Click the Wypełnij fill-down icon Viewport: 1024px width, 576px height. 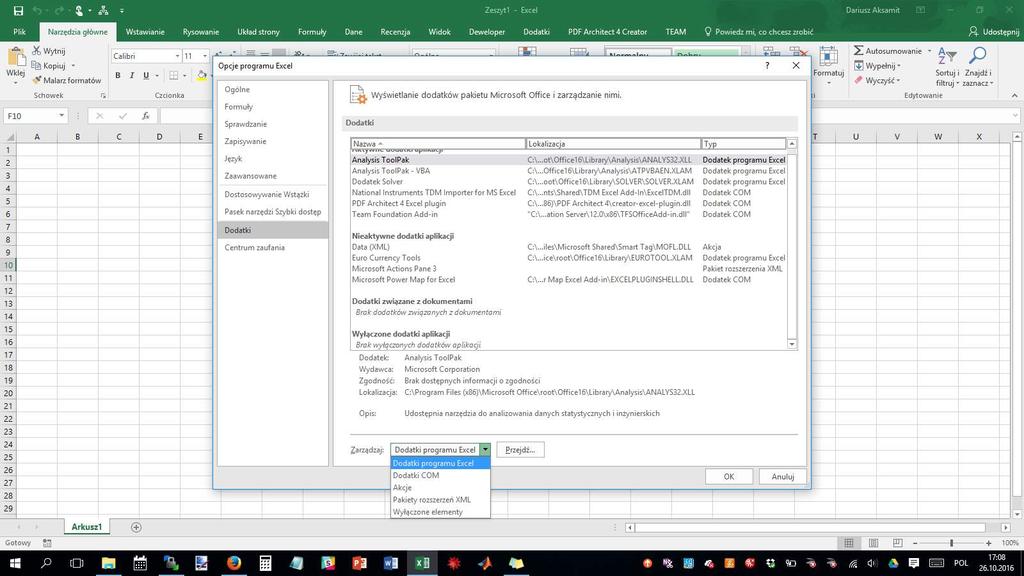point(858,65)
